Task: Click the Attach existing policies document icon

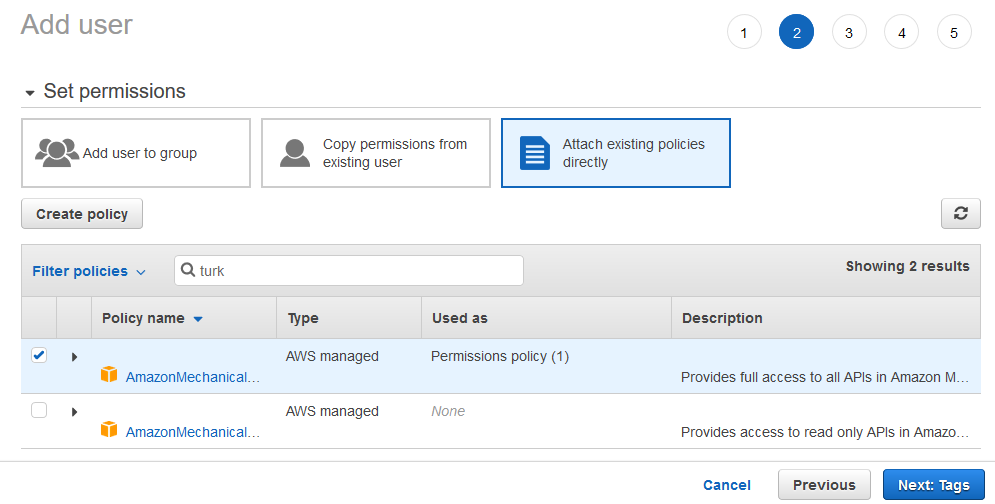Action: [x=535, y=153]
